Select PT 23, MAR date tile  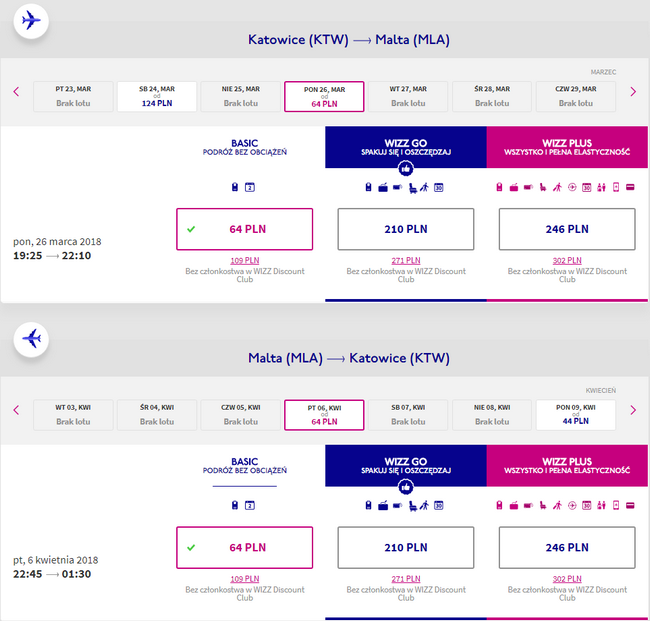(73, 97)
